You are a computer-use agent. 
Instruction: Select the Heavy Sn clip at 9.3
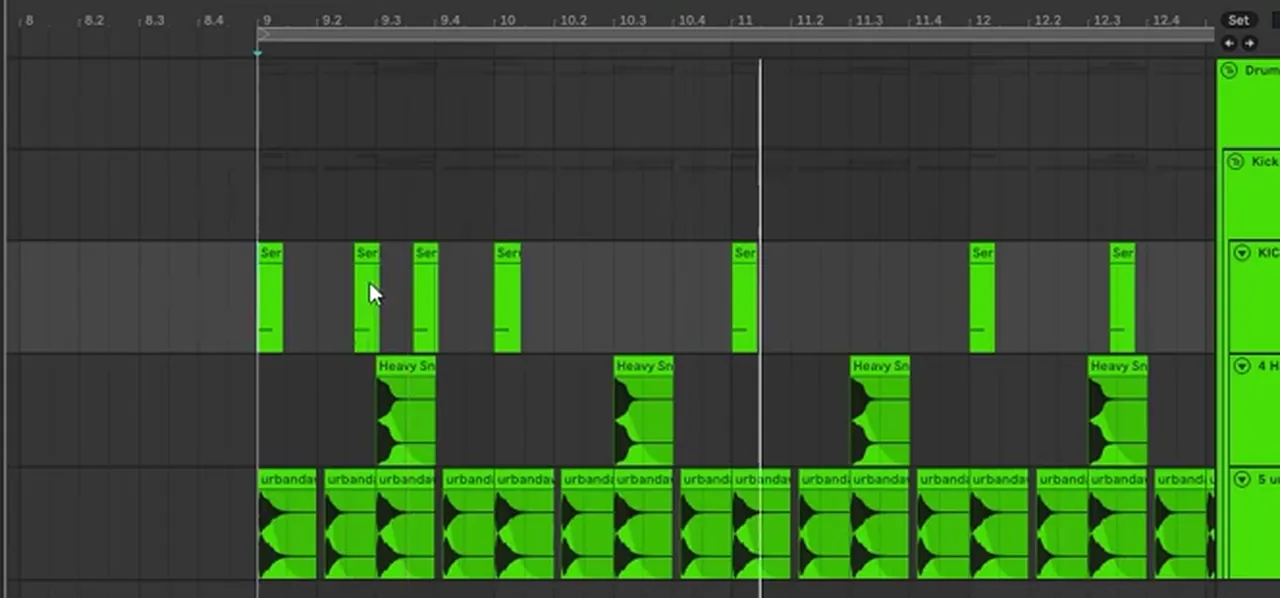(406, 411)
